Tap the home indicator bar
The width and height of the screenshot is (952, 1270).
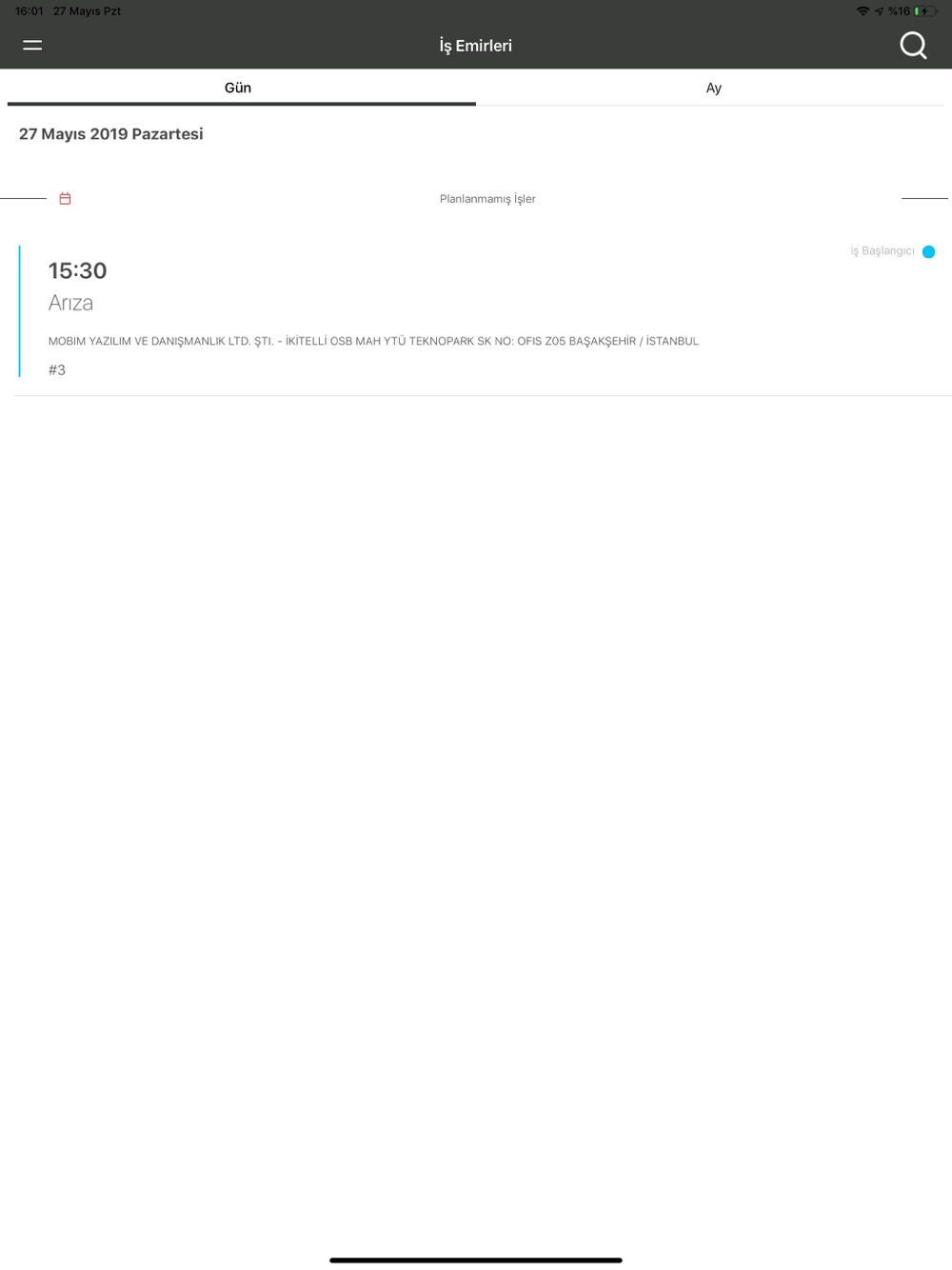click(476, 1260)
